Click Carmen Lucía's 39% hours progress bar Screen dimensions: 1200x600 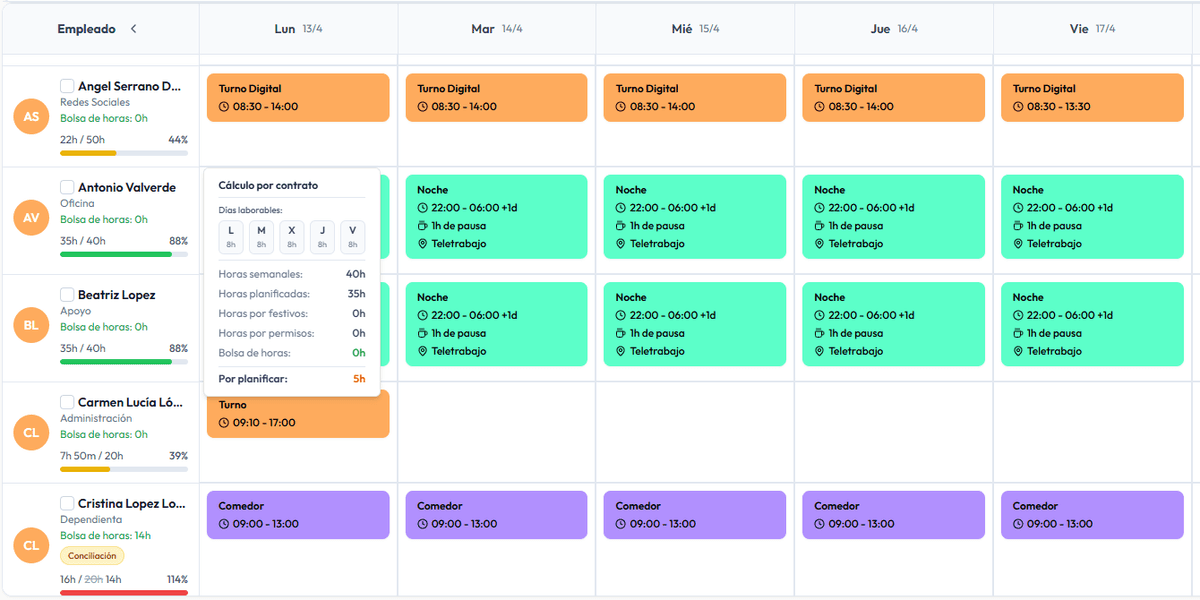click(x=124, y=469)
